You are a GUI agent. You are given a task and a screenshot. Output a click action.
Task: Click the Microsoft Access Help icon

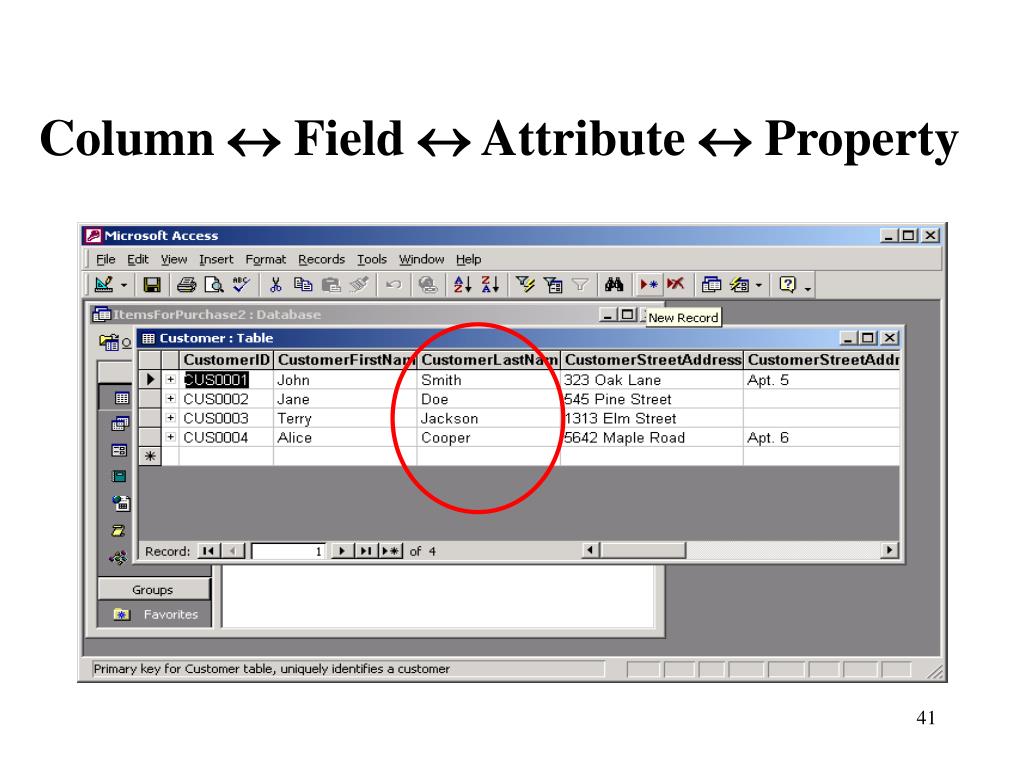pyautogui.click(x=788, y=285)
